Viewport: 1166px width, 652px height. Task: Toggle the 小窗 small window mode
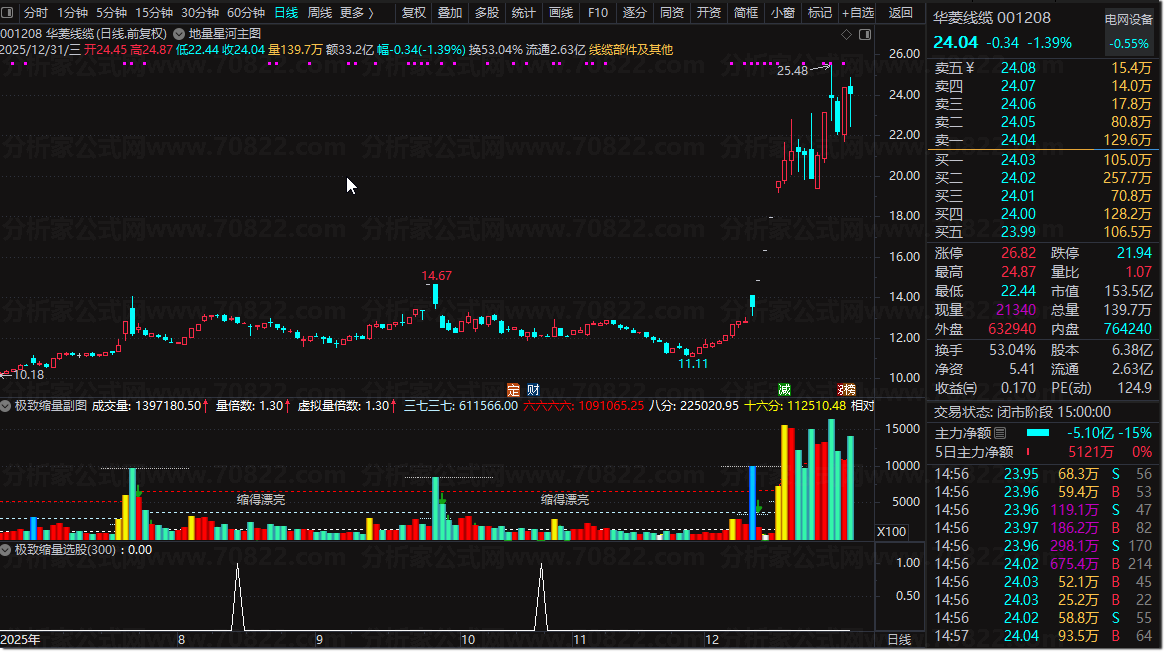click(782, 13)
